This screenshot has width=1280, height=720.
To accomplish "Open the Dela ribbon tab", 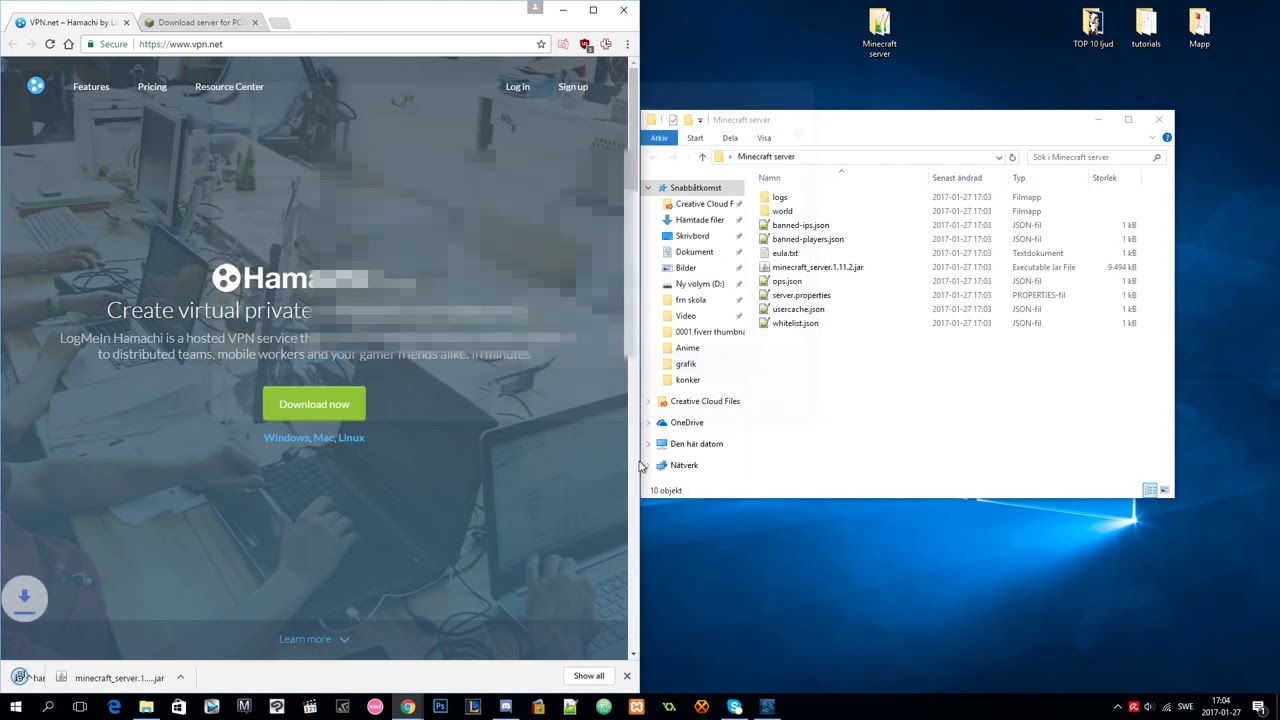I will [730, 138].
